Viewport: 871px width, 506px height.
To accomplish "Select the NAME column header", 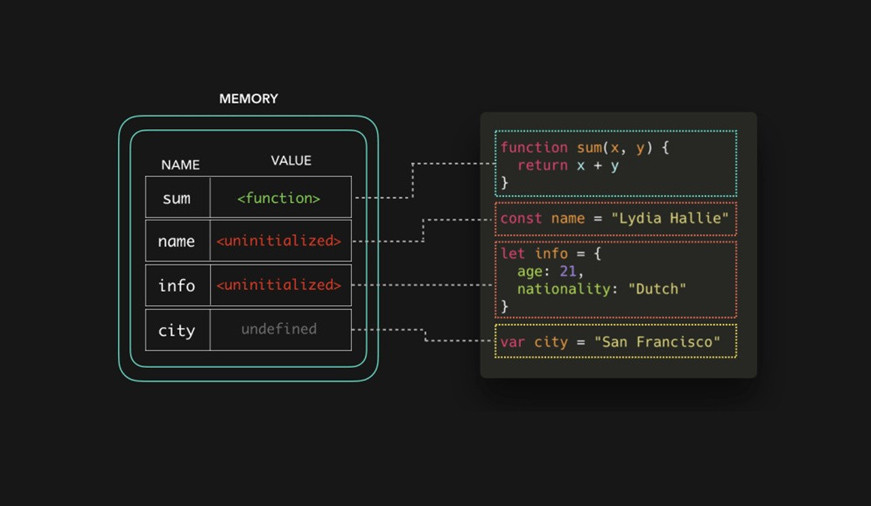I will tap(180, 165).
